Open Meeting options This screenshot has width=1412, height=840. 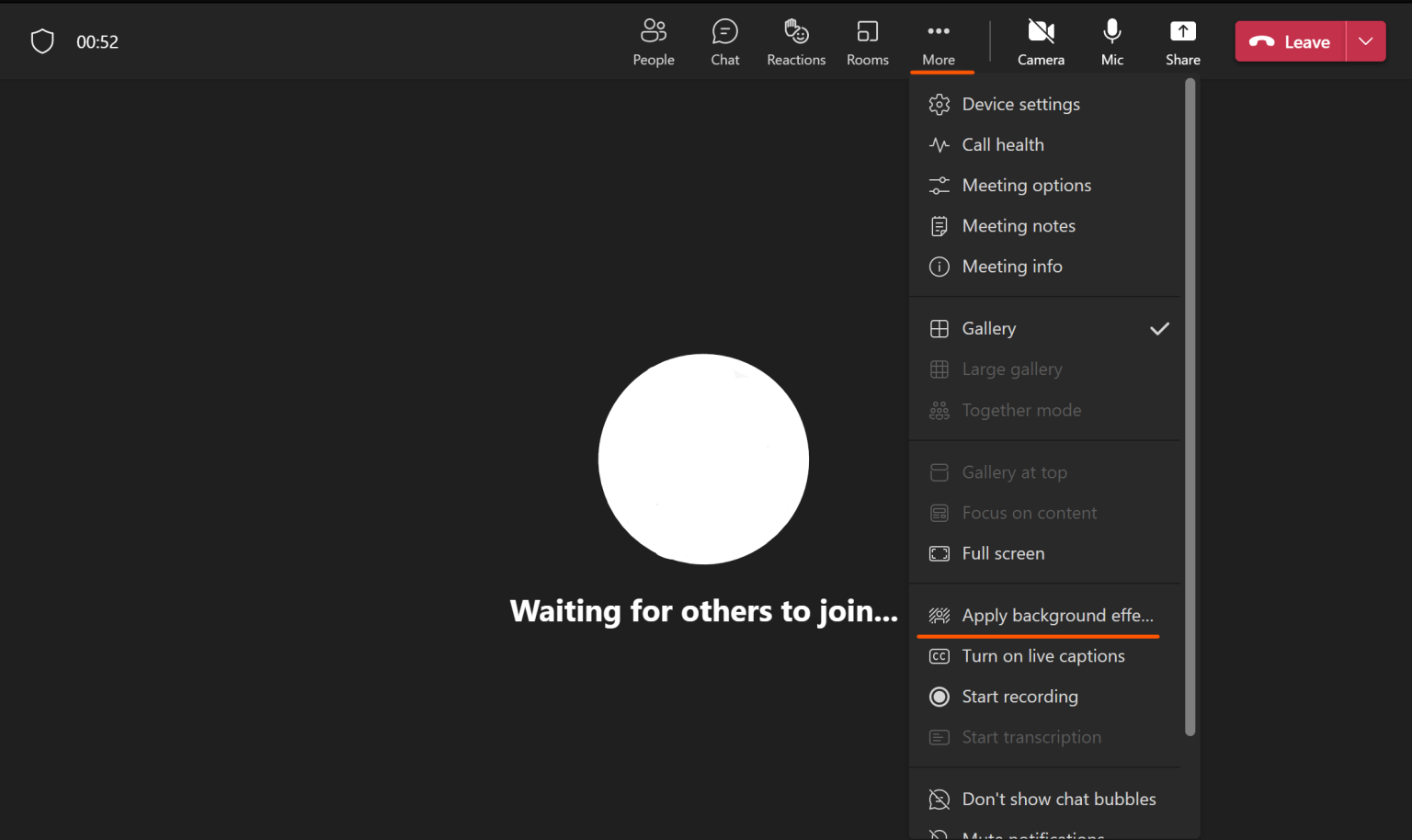pyautogui.click(x=1026, y=185)
